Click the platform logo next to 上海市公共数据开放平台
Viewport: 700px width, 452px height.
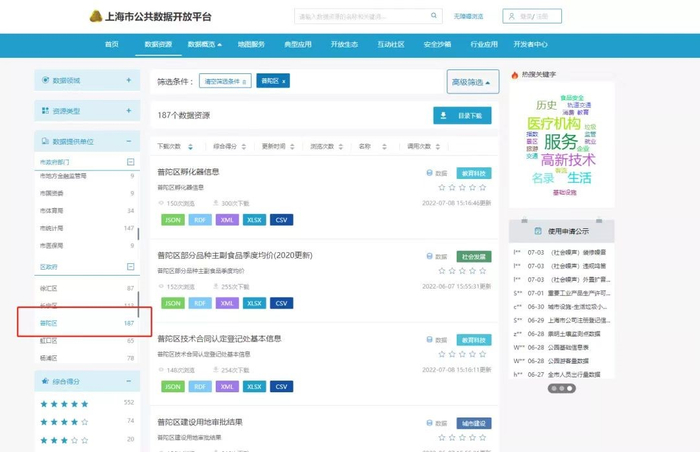click(96, 17)
